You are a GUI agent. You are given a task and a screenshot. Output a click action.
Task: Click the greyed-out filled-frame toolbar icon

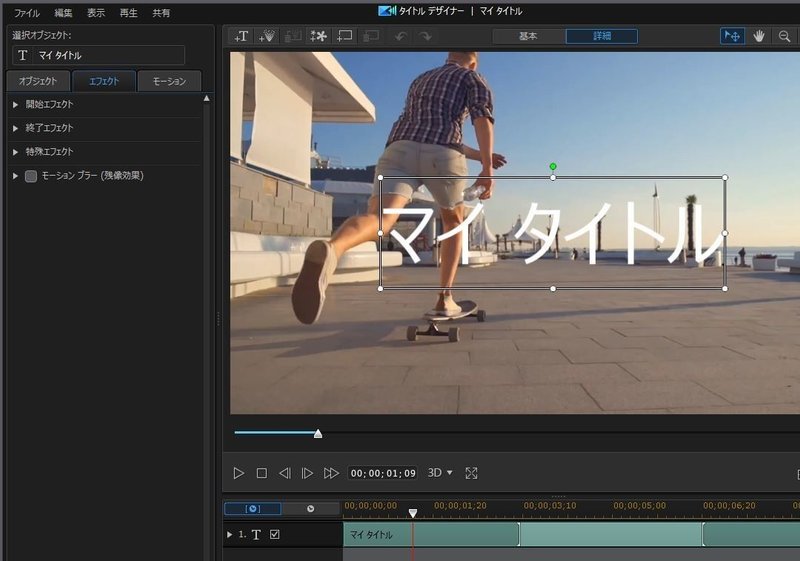(371, 36)
